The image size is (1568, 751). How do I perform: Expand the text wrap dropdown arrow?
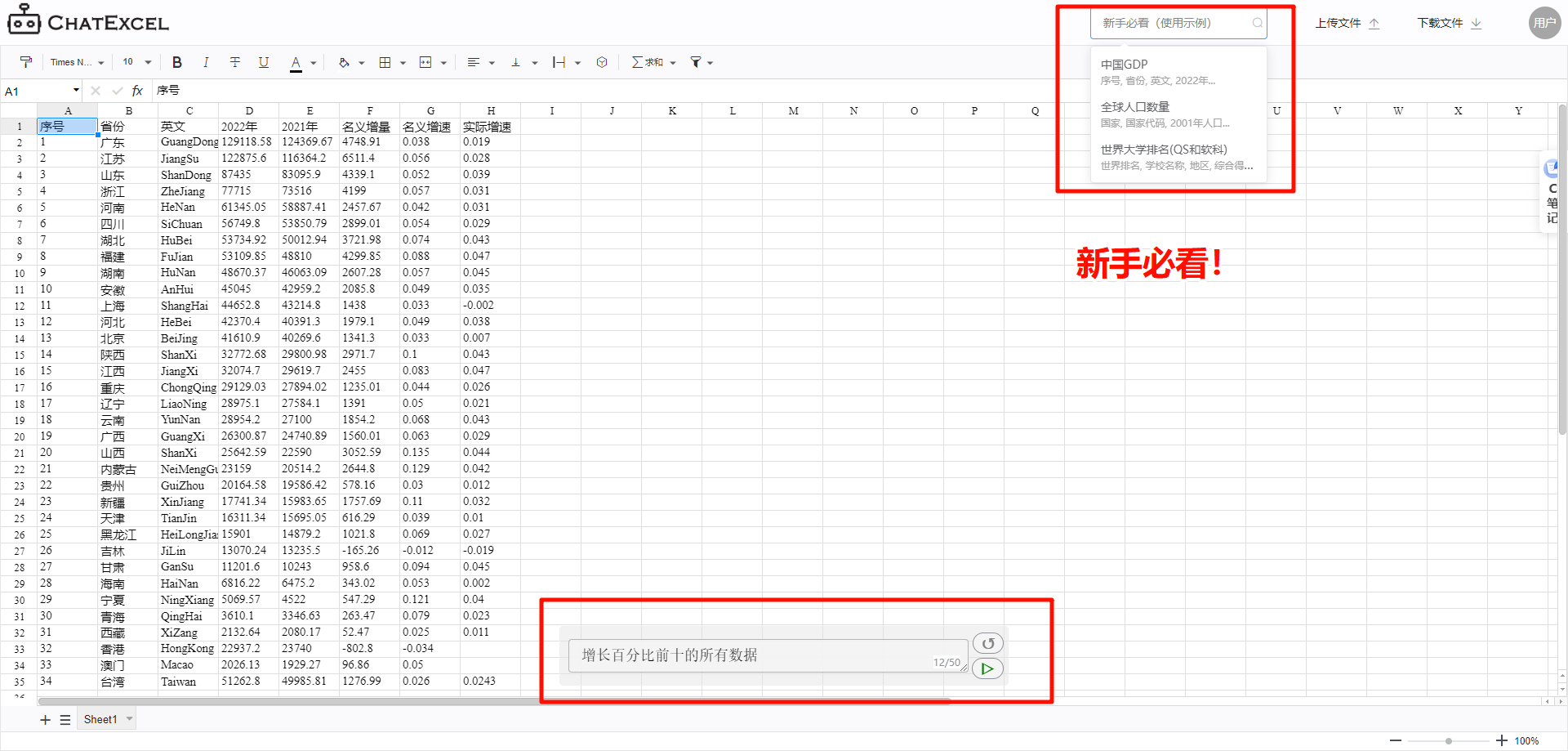[577, 63]
